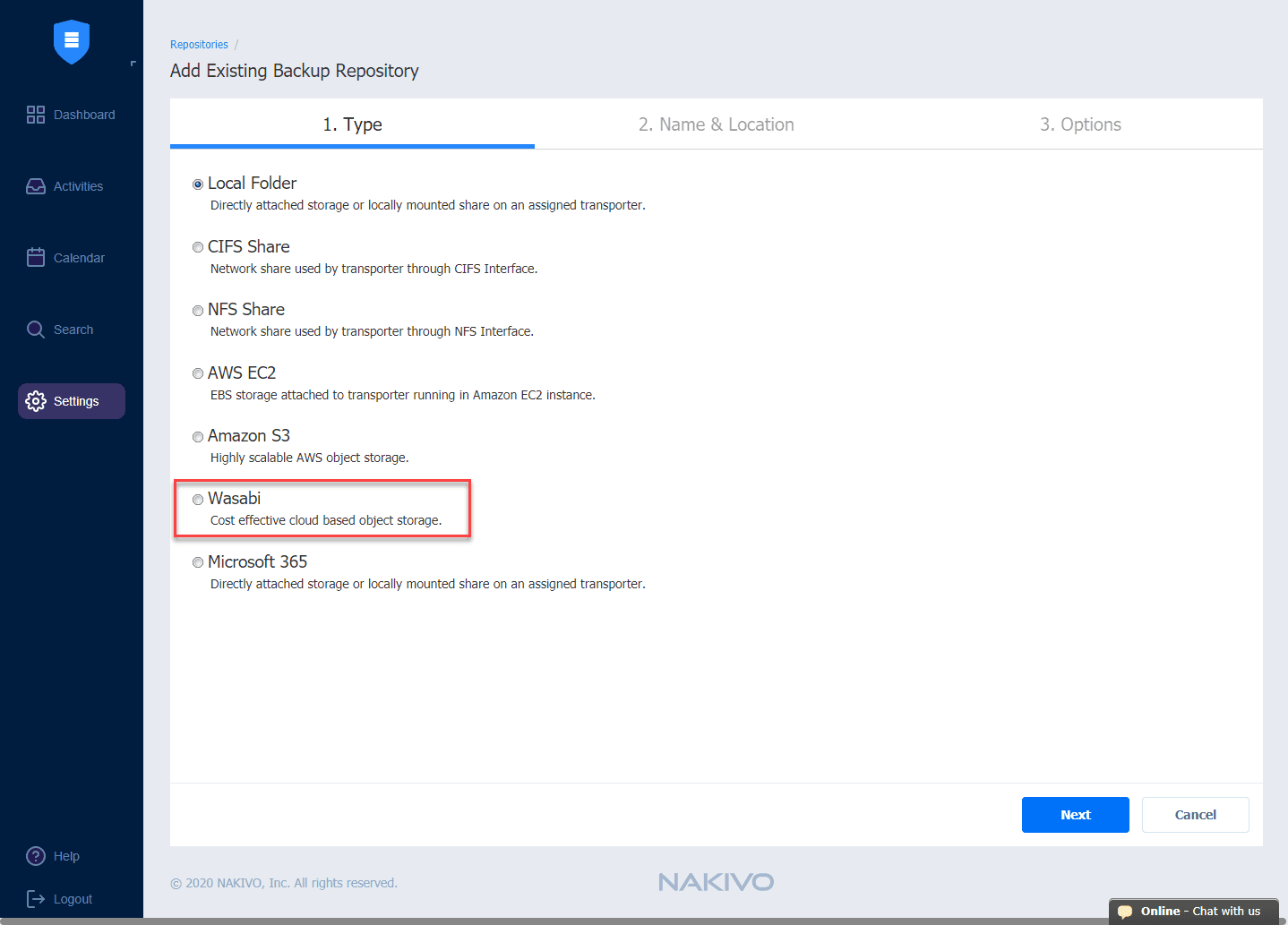Screen dimensions: 1288x925
Task: Select the Wasabi repository type
Action: [198, 500]
